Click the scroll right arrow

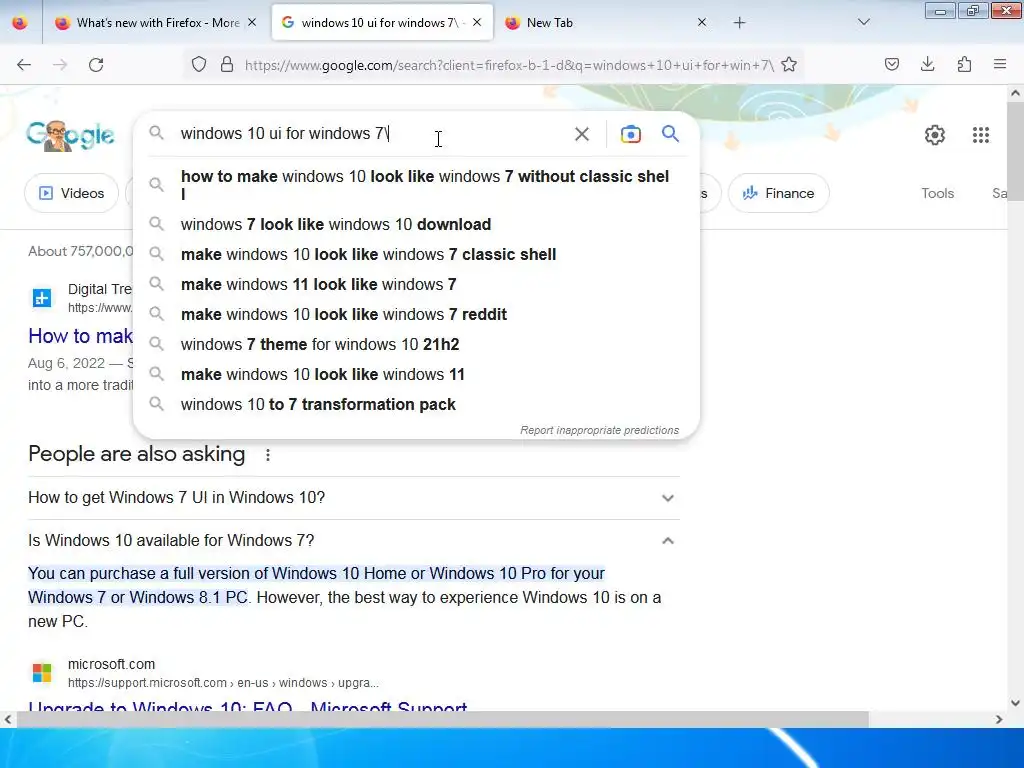click(999, 719)
